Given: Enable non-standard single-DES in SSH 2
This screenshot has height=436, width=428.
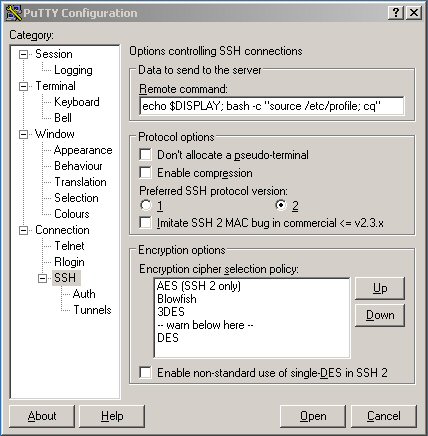Looking at the screenshot, I should click(145, 372).
